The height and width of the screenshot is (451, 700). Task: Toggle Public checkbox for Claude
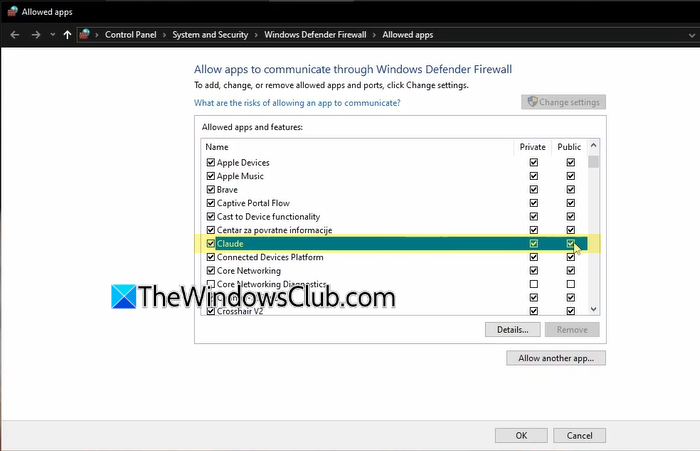(x=571, y=244)
